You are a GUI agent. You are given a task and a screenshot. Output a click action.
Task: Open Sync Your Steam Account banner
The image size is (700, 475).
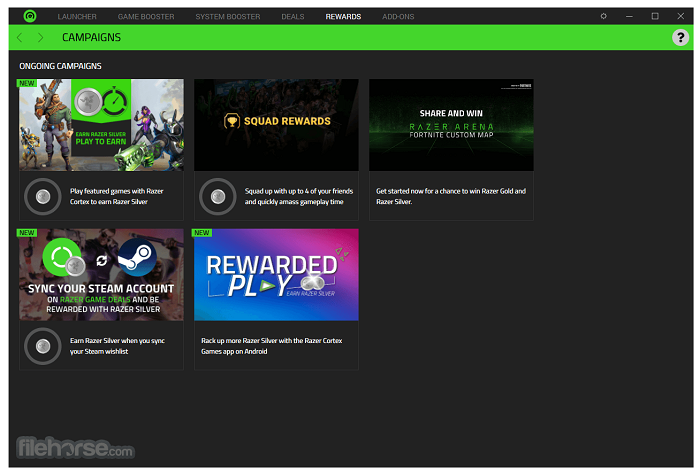coord(101,275)
